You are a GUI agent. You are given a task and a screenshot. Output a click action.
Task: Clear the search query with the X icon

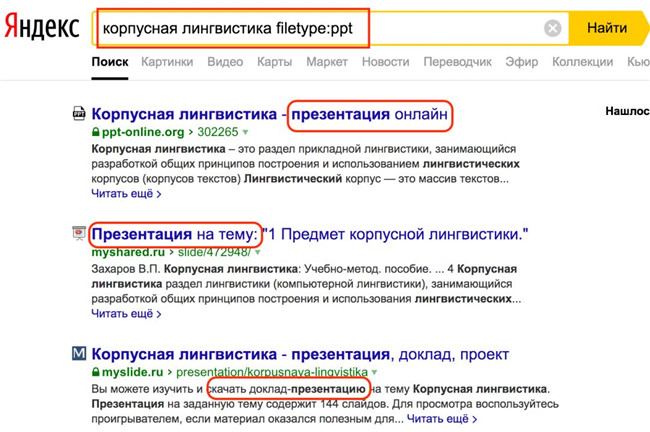pyautogui.click(x=553, y=28)
